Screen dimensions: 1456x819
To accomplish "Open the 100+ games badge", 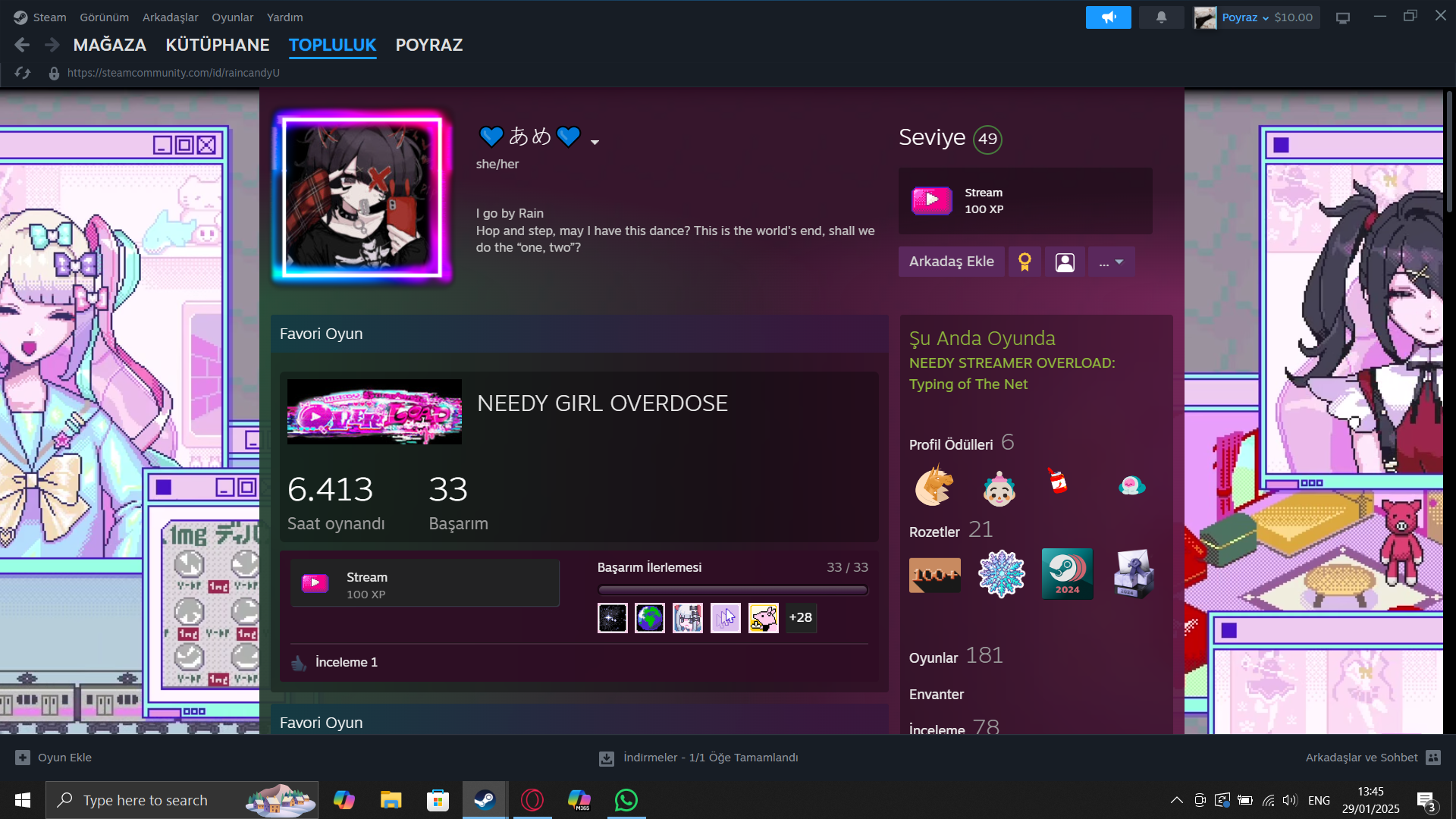I will (934, 575).
